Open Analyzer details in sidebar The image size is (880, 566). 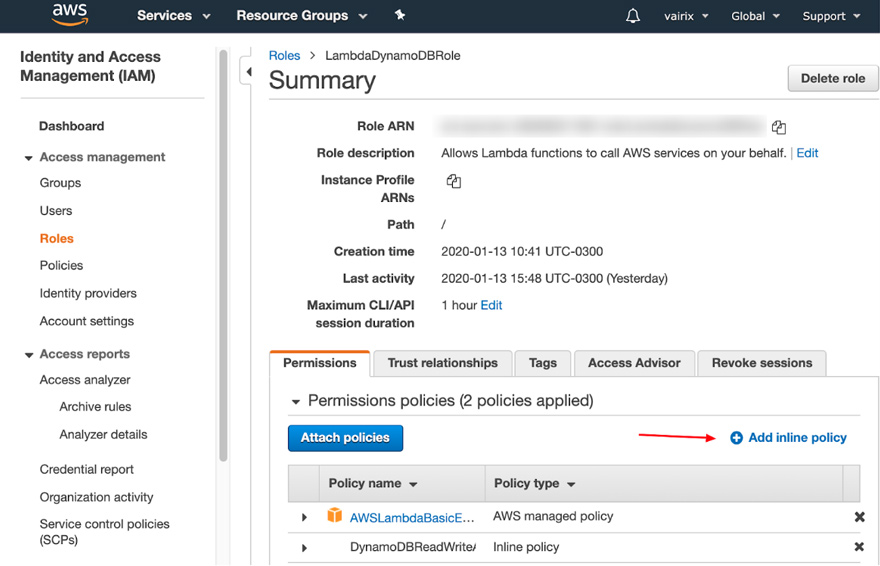coord(103,435)
